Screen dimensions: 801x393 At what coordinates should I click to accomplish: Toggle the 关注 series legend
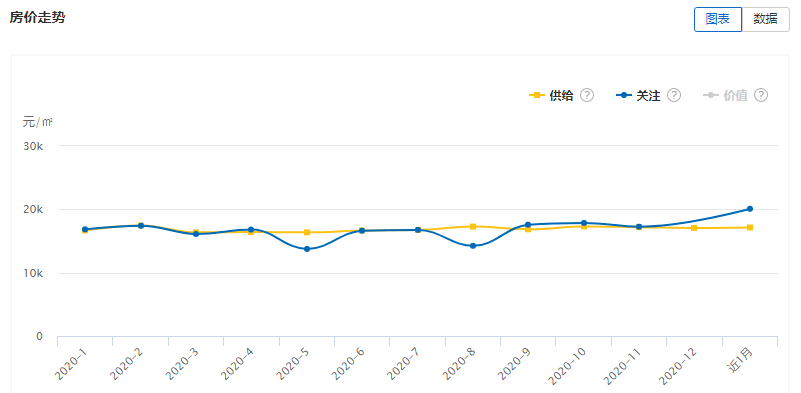638,95
